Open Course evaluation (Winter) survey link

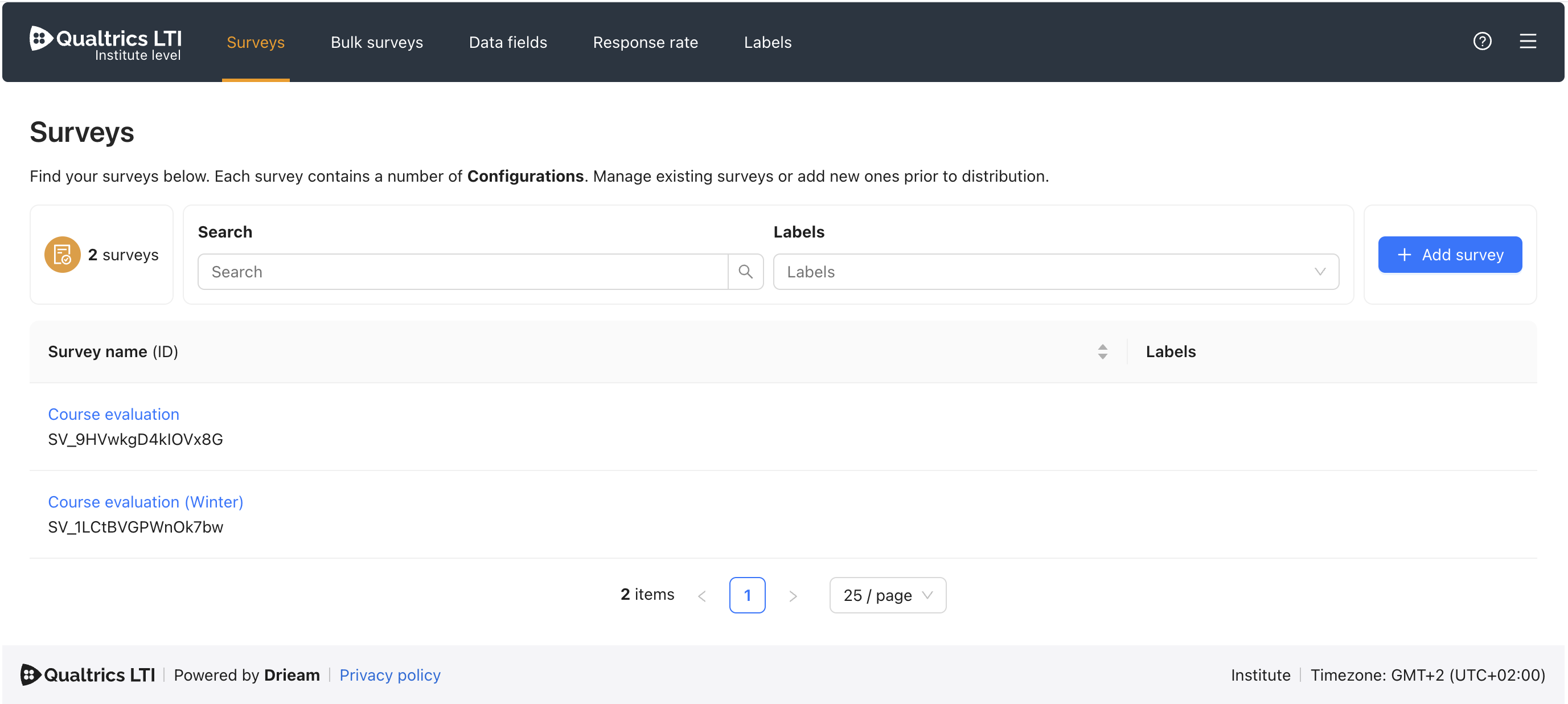[146, 502]
